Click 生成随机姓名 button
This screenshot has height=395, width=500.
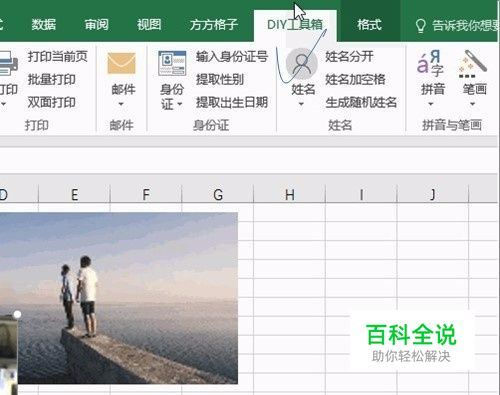tap(361, 102)
